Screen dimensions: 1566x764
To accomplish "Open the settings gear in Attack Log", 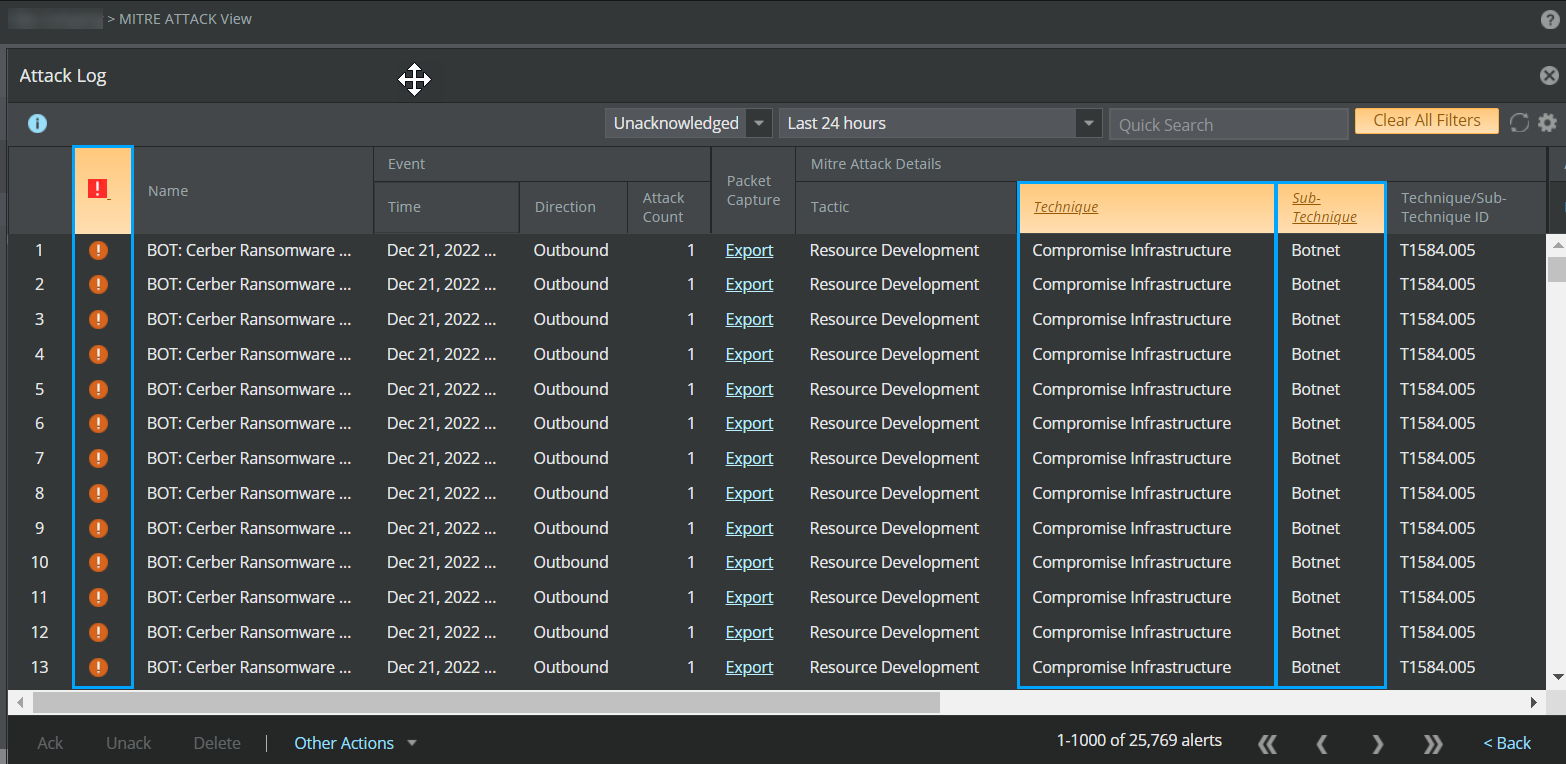I will pyautogui.click(x=1547, y=122).
